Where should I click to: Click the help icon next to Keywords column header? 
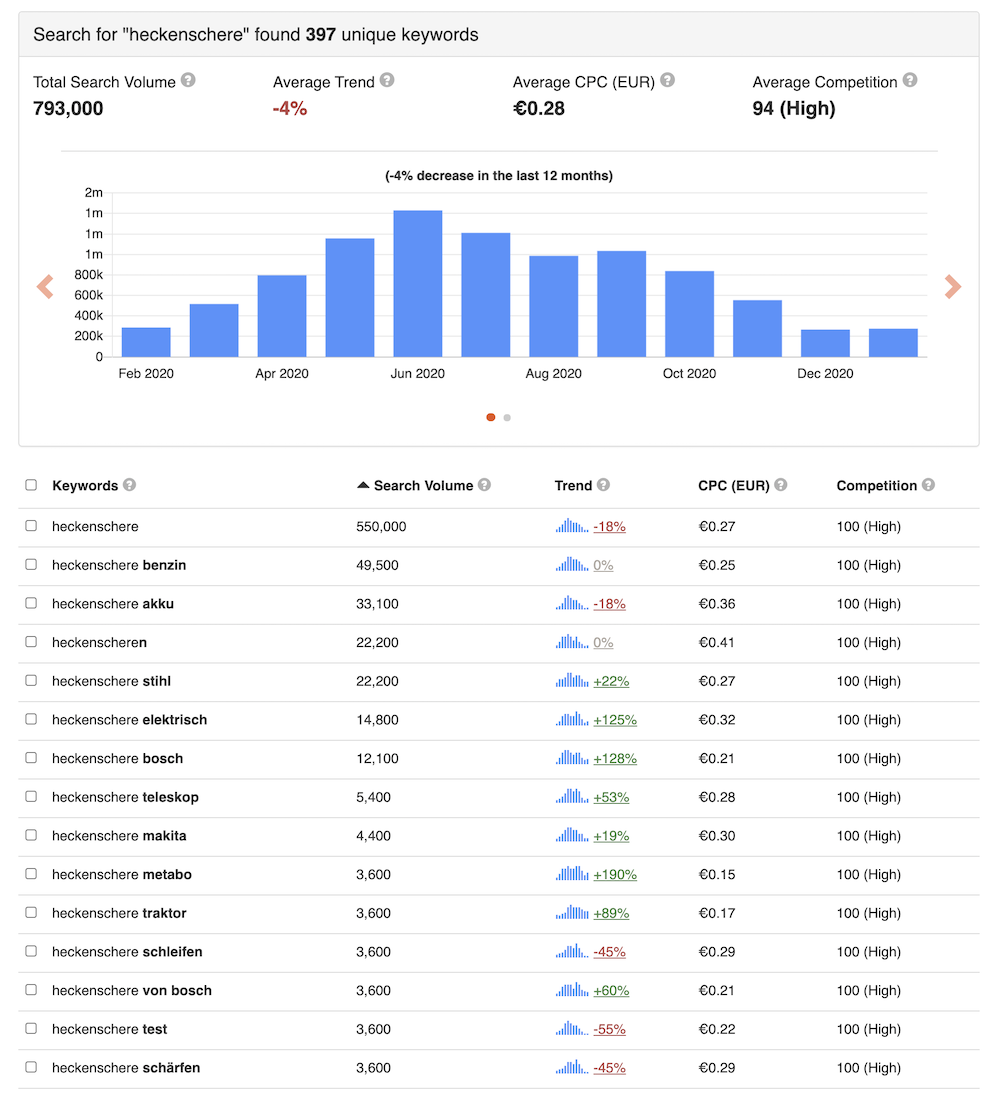click(x=130, y=485)
